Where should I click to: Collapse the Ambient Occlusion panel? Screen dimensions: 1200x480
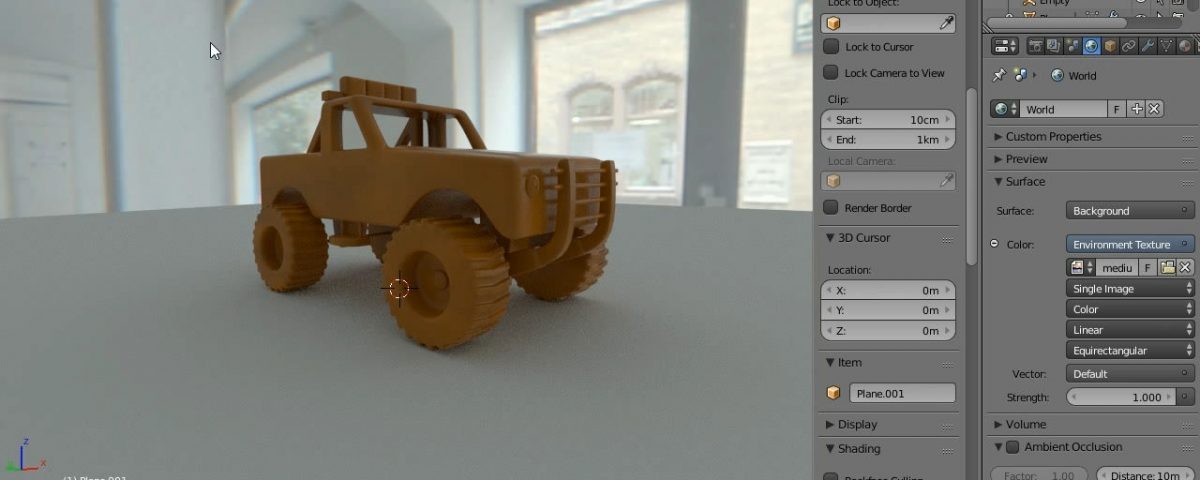(998, 447)
